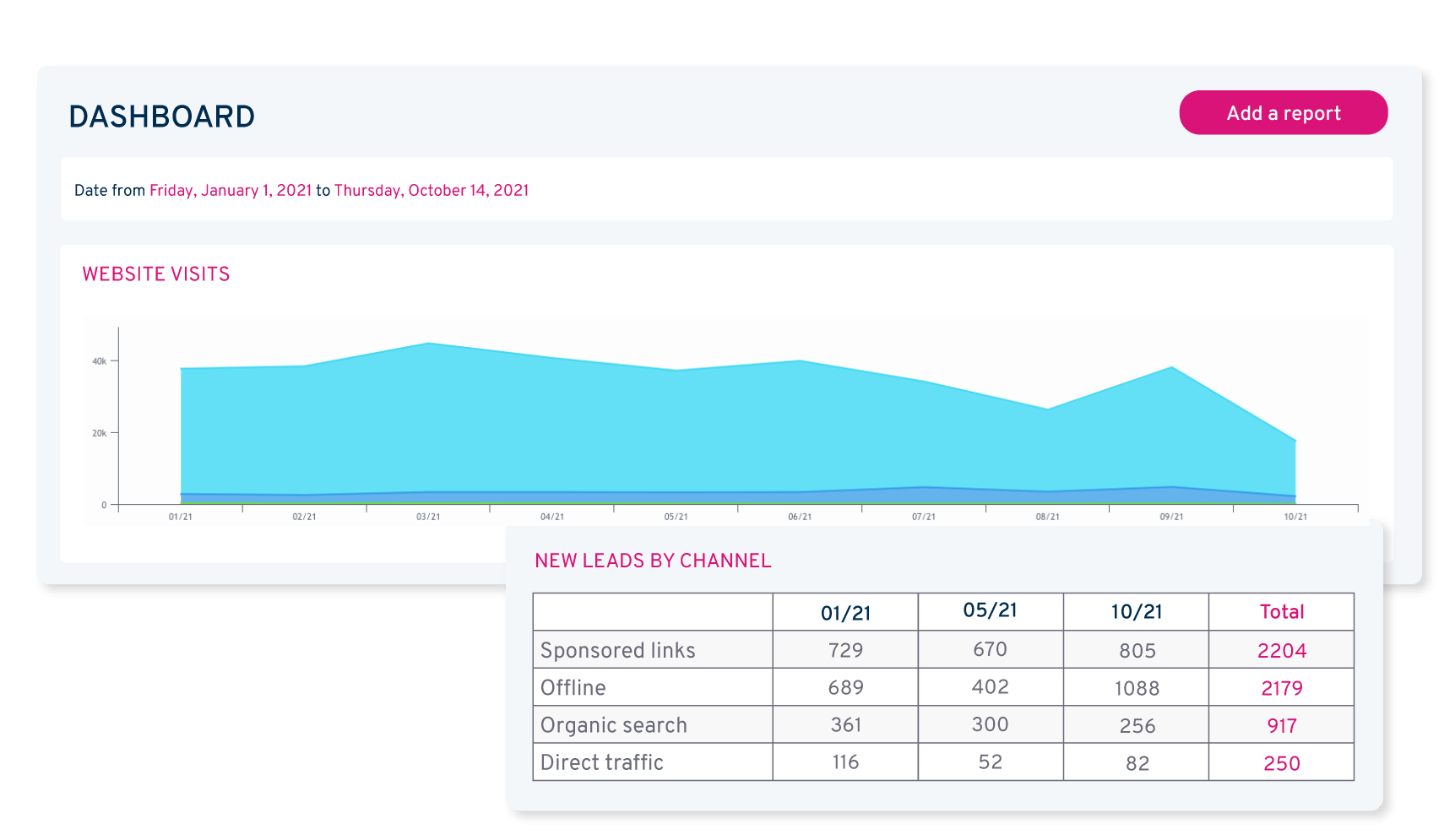Click the 08/21 dip in the visits chart

point(1048,409)
